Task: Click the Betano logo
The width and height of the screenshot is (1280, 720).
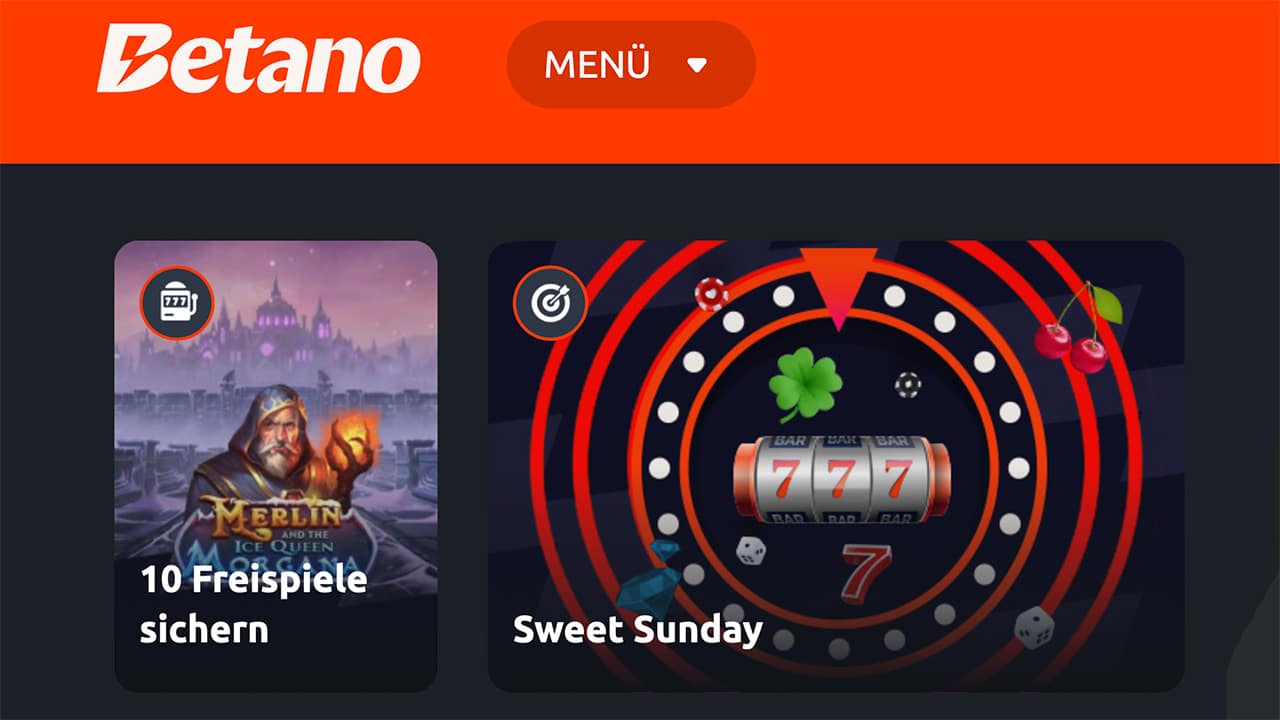Action: (258, 59)
